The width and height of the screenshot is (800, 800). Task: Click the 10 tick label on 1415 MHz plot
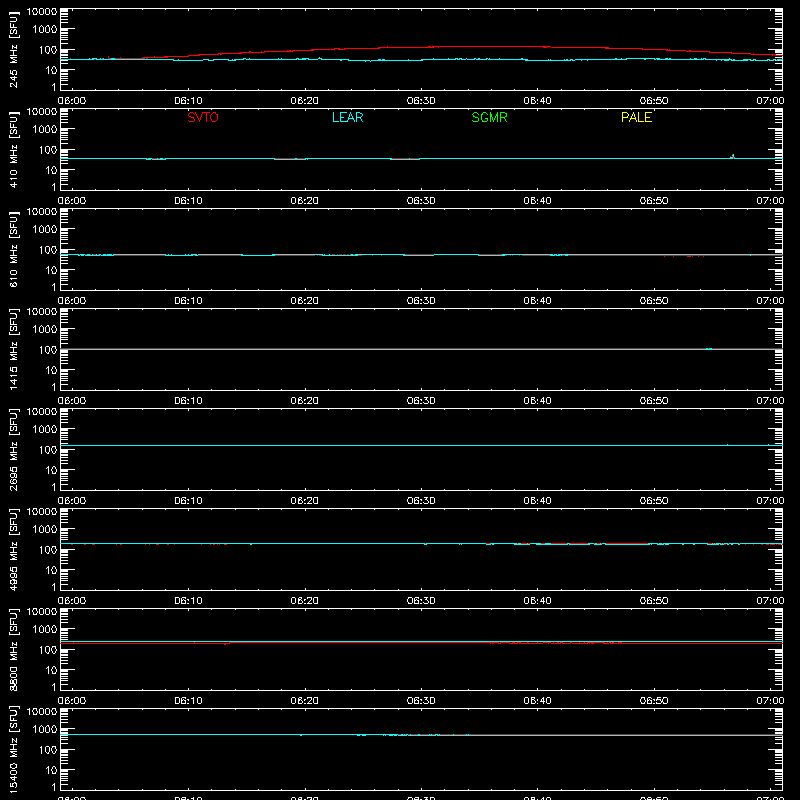point(51,370)
